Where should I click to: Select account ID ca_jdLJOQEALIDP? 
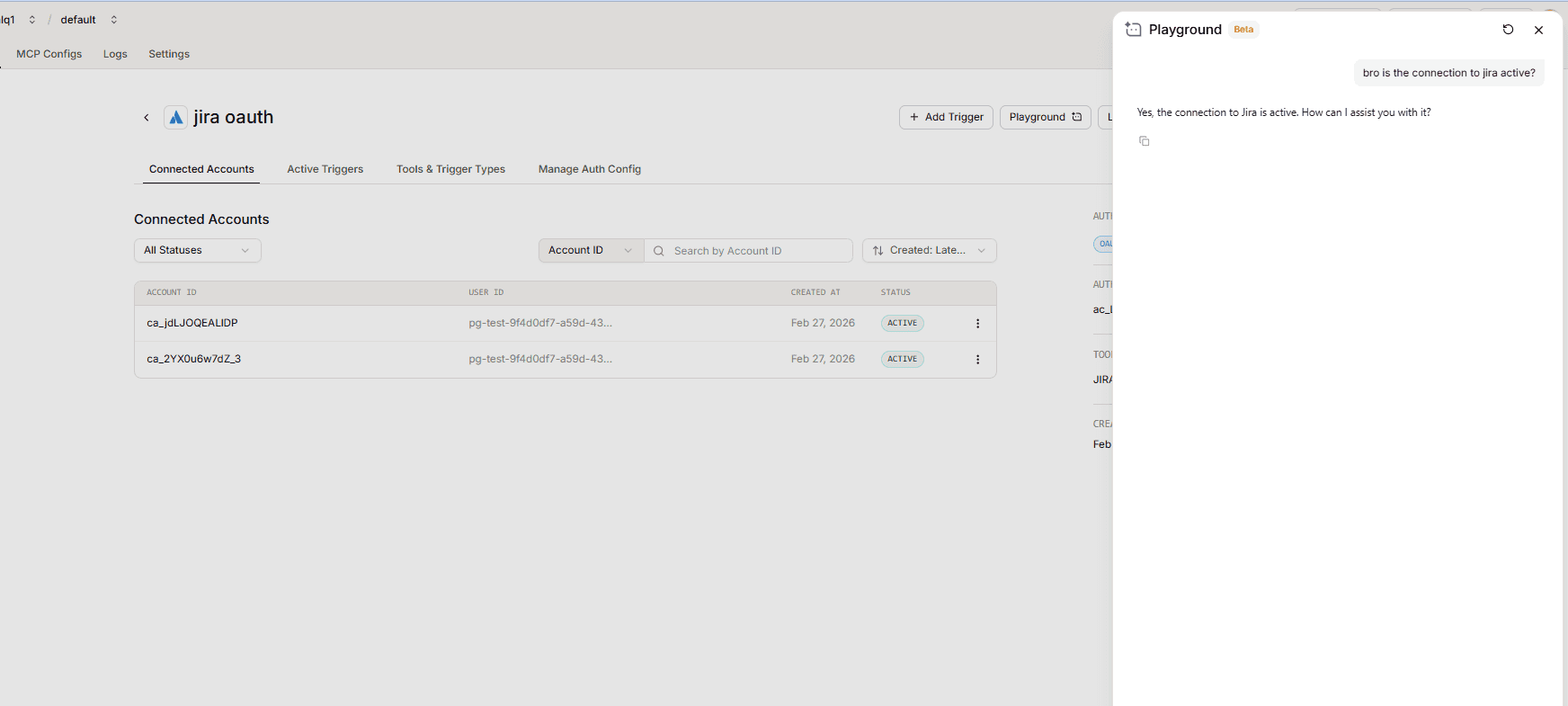192,323
